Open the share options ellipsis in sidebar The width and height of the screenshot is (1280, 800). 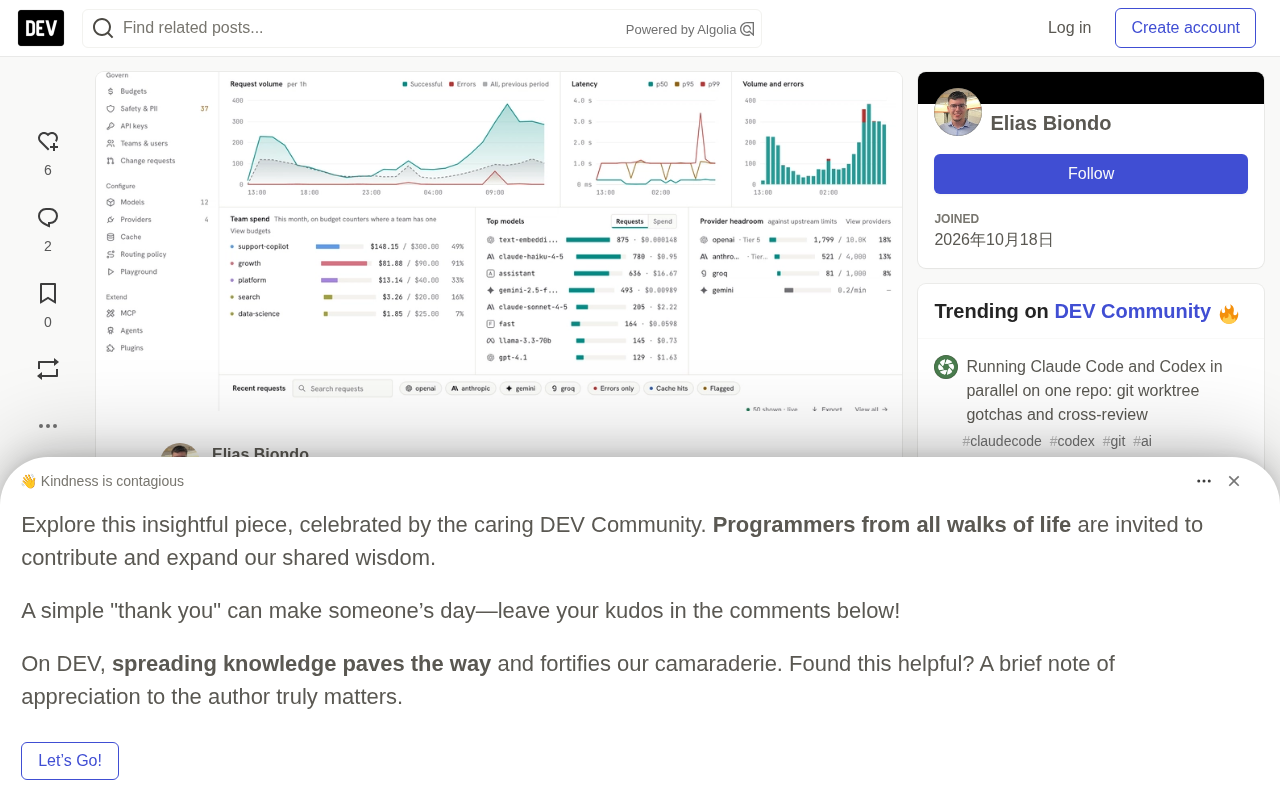pyautogui.click(x=48, y=426)
